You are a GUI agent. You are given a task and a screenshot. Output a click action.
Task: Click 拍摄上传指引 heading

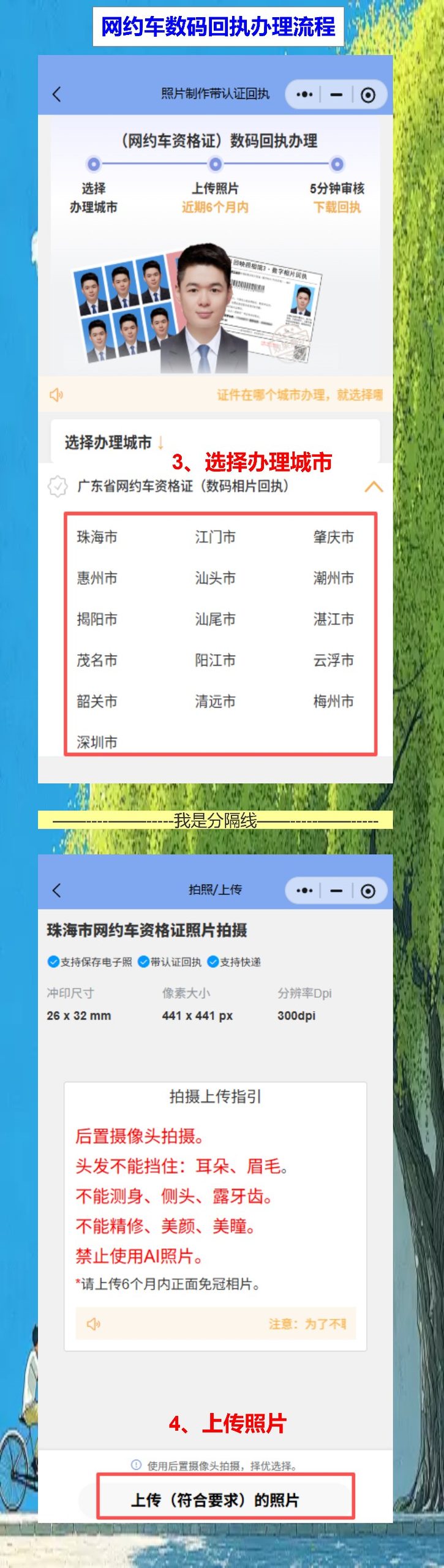tap(215, 1096)
